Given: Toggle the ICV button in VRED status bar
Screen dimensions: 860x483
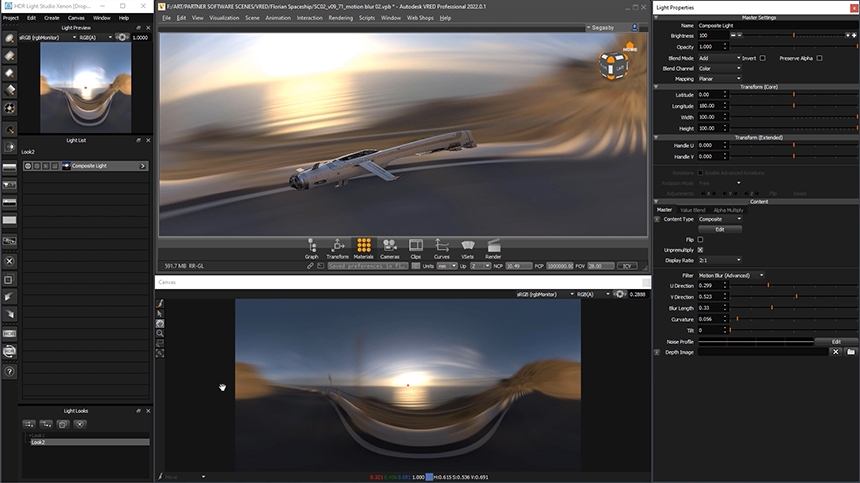Looking at the screenshot, I should pos(627,266).
